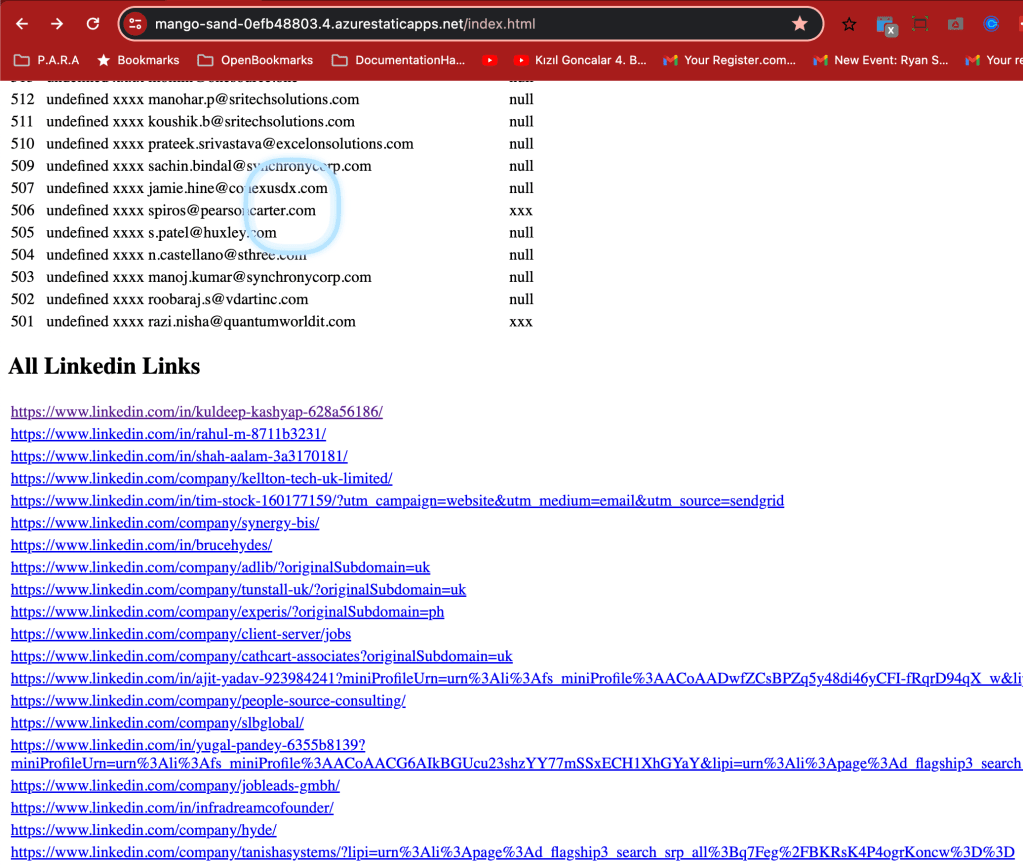Image resolution: width=1023 pixels, height=868 pixels.
Task: Open the client-server jobs link
Action: (181, 634)
